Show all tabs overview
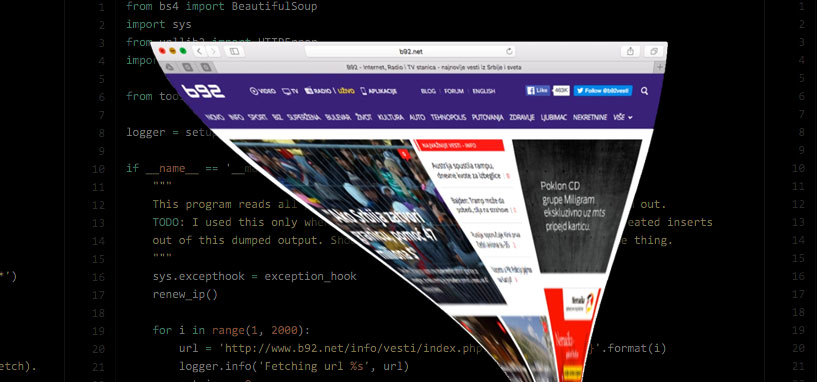Image resolution: width=817 pixels, height=382 pixels. click(x=653, y=51)
